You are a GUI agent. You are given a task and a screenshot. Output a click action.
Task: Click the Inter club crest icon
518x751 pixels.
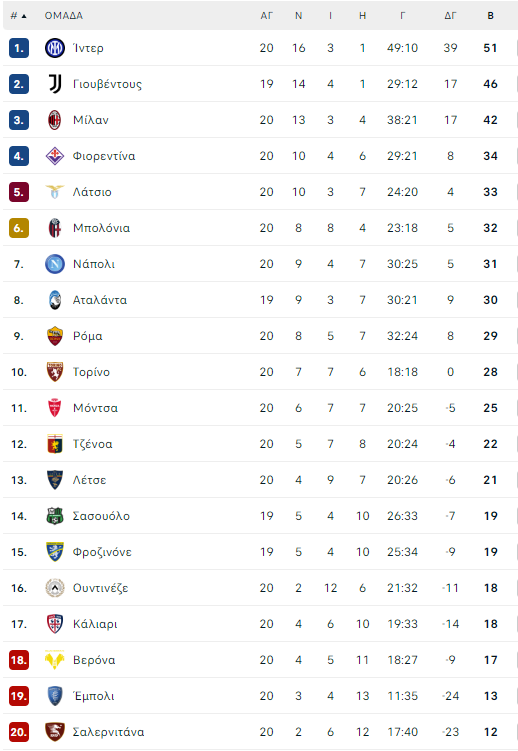tap(55, 48)
